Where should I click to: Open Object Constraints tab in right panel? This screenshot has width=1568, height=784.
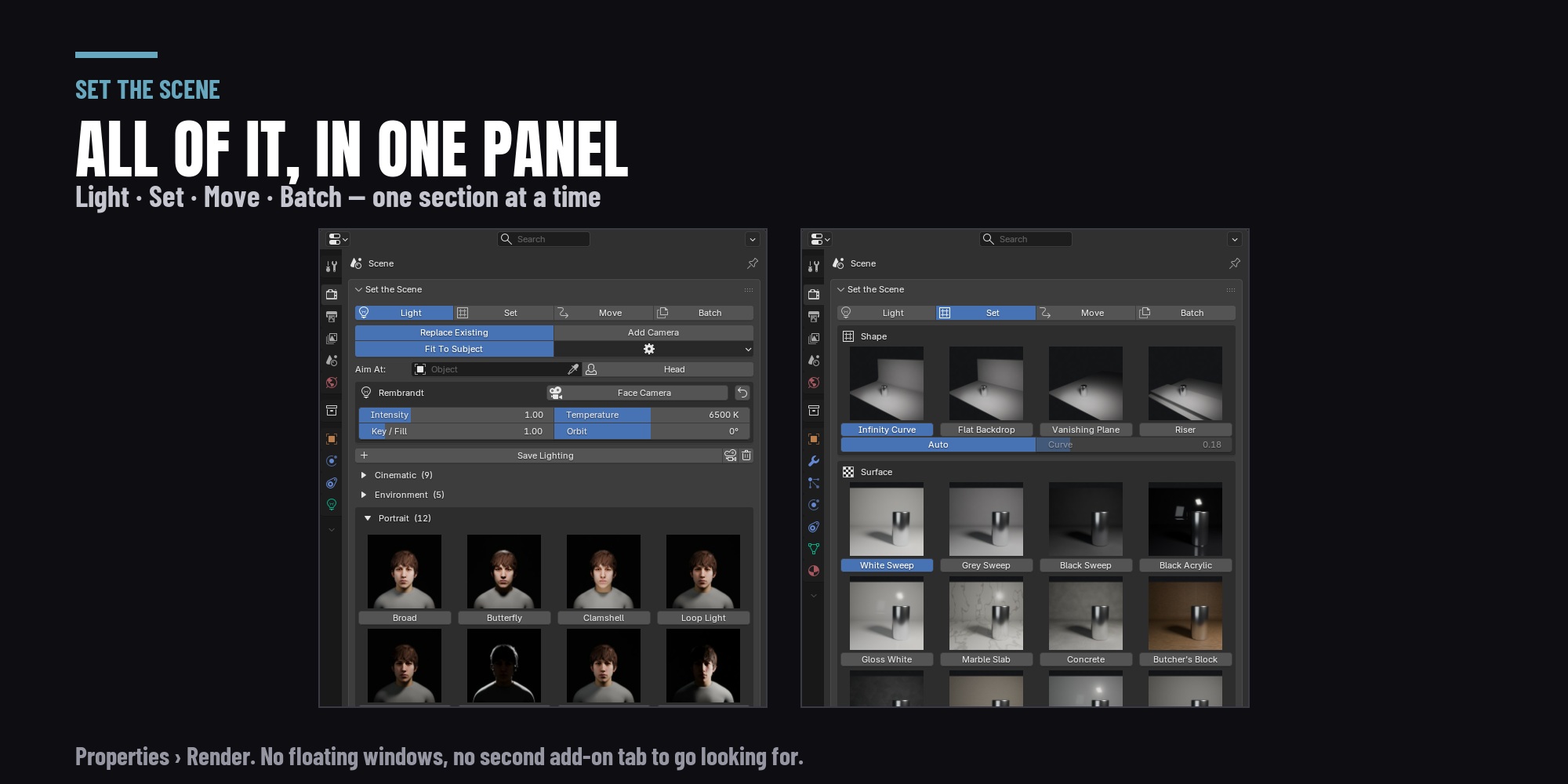click(814, 527)
